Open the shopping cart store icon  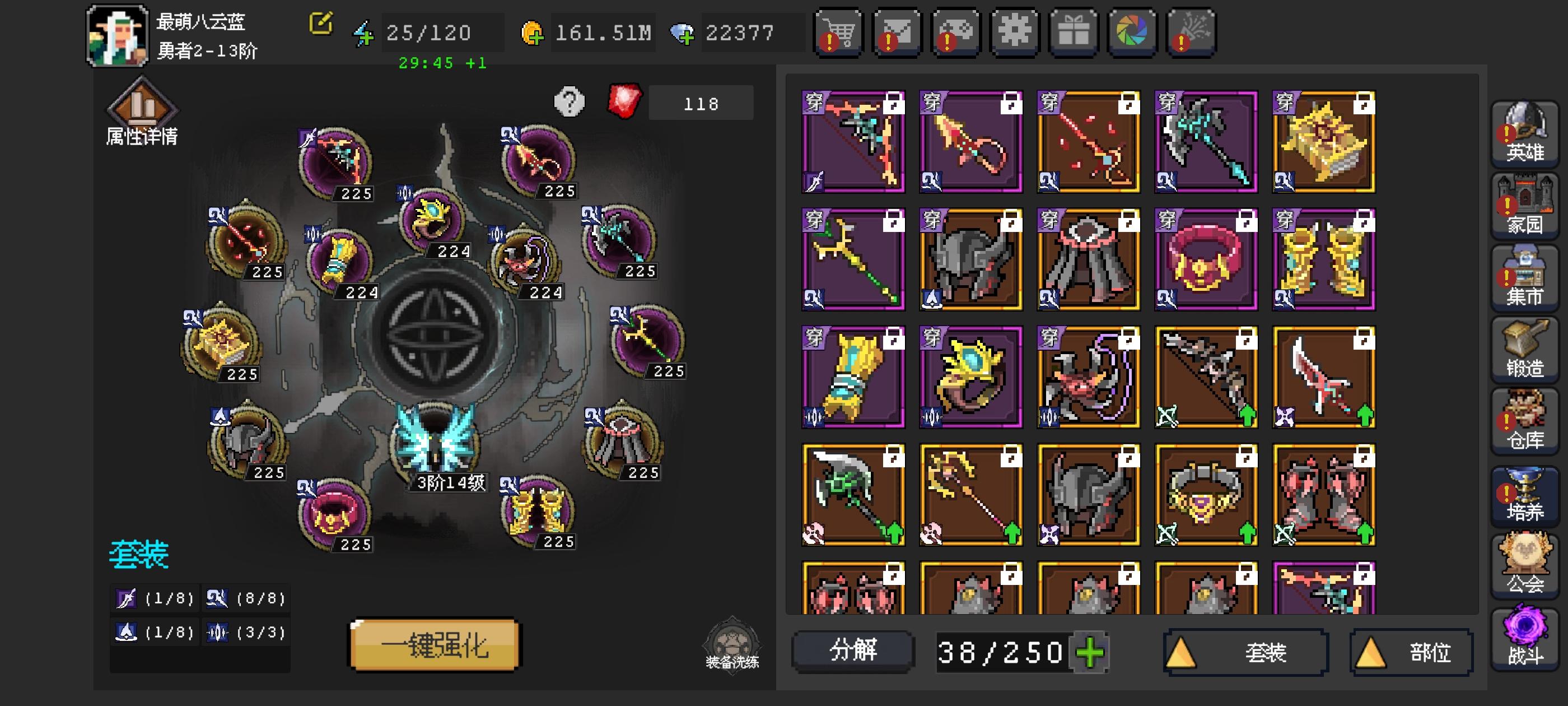[838, 32]
